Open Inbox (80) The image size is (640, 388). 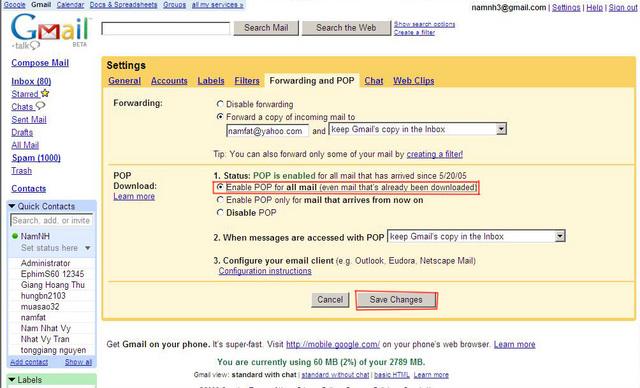(x=31, y=81)
